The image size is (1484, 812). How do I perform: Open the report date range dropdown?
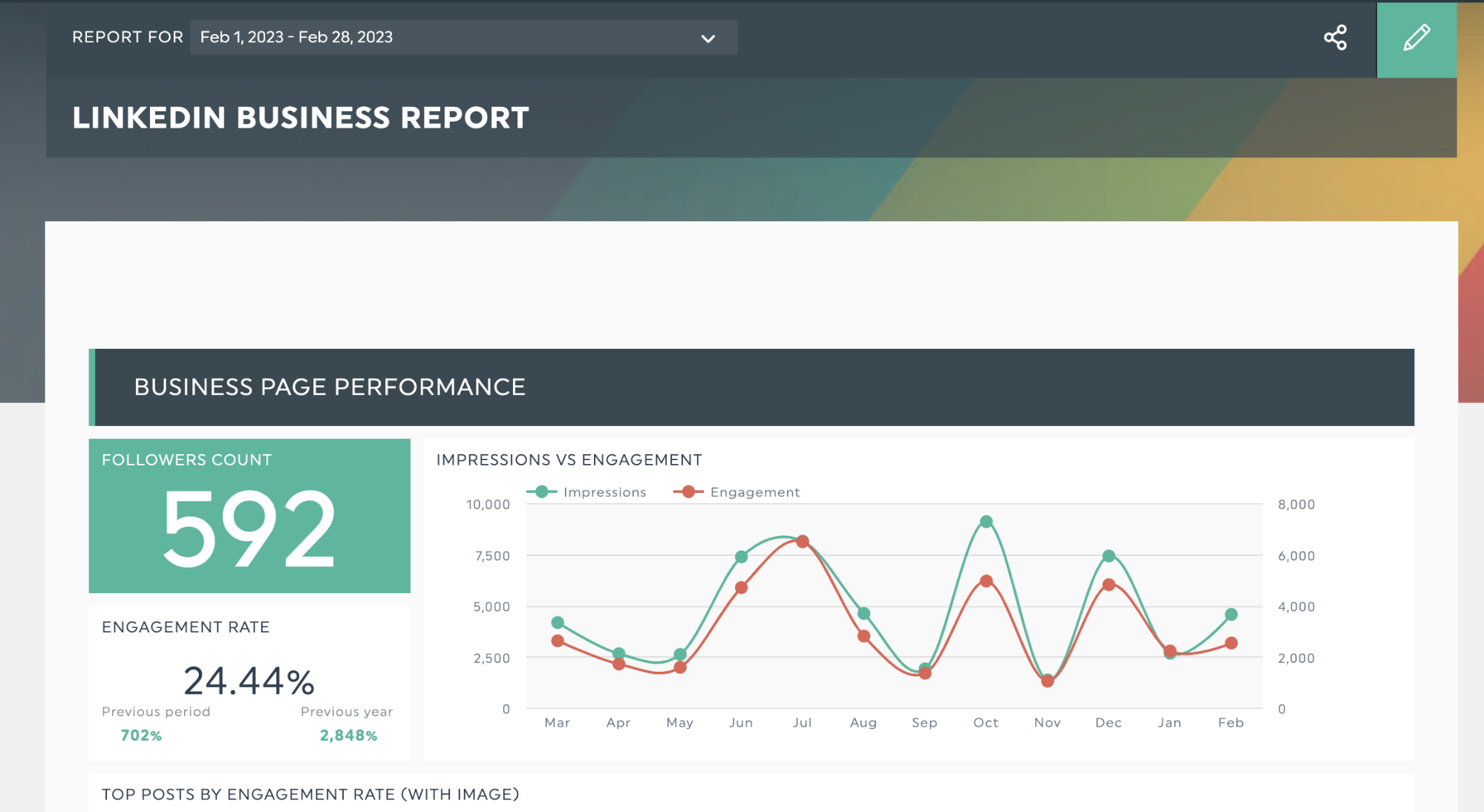(463, 37)
